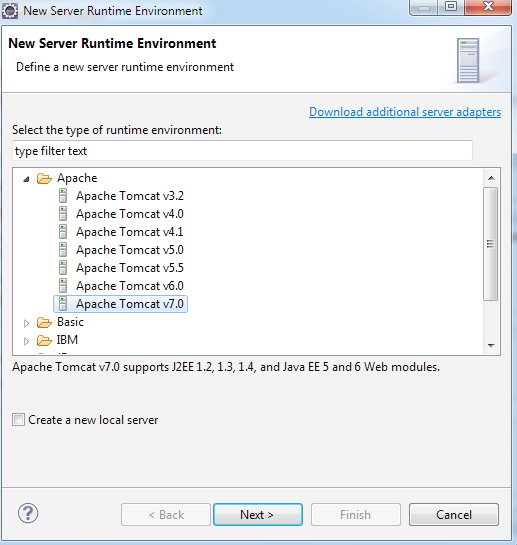This screenshot has width=517, height=545.
Task: Click the Eclipse icon in title bar
Action: pos(10,11)
